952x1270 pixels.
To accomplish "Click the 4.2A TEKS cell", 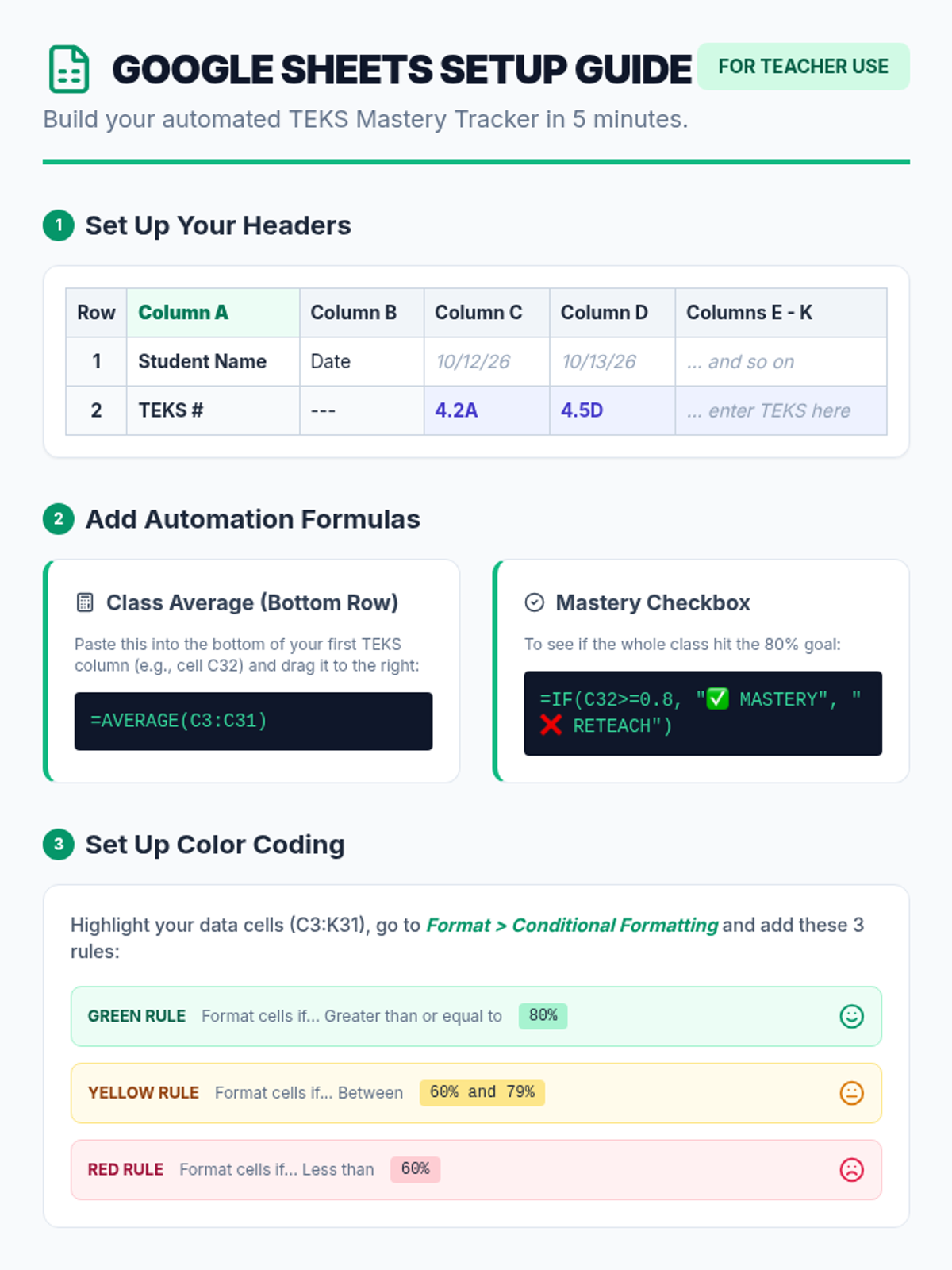I will click(486, 410).
